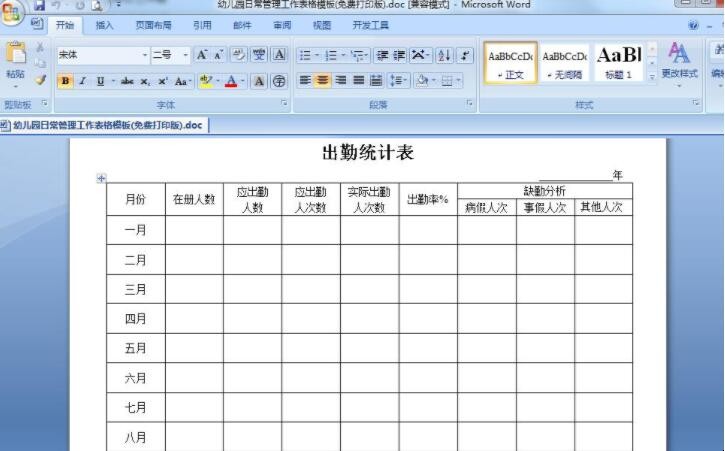Screen dimensions: 725x451
Task: Click the Grow Font icon
Action: (x=201, y=55)
